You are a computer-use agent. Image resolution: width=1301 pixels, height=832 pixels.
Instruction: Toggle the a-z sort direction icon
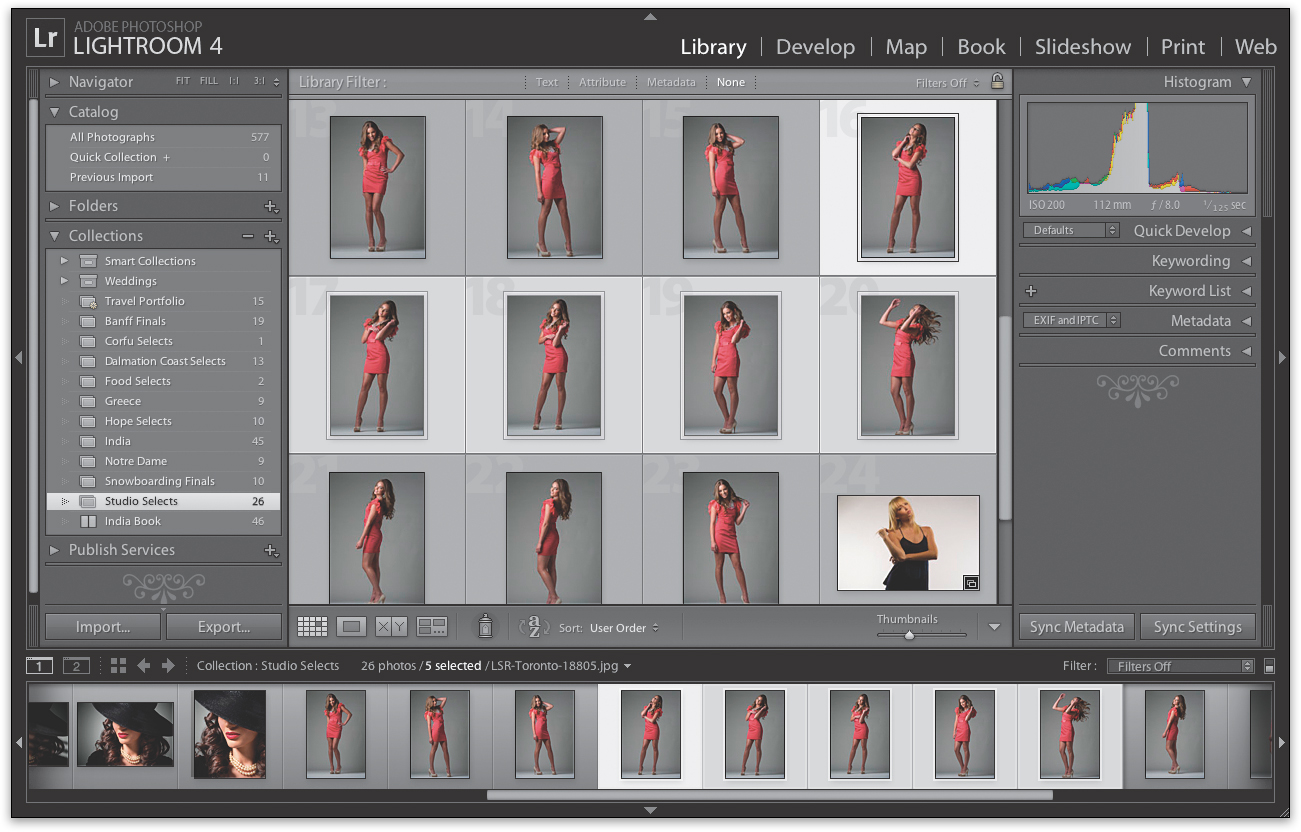pyautogui.click(x=534, y=627)
